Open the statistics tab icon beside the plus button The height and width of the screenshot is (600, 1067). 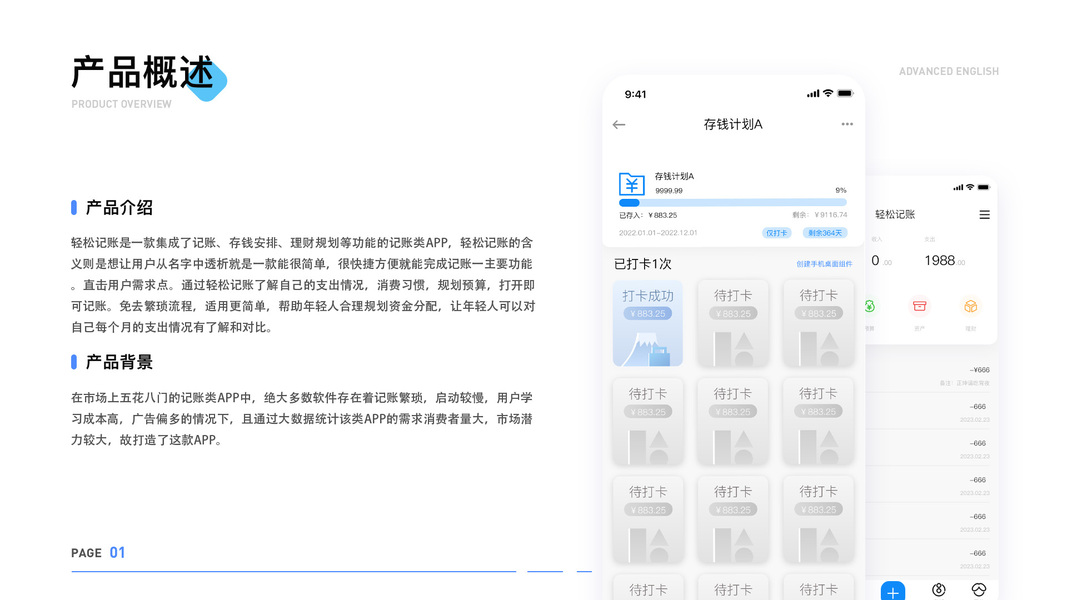point(938,590)
